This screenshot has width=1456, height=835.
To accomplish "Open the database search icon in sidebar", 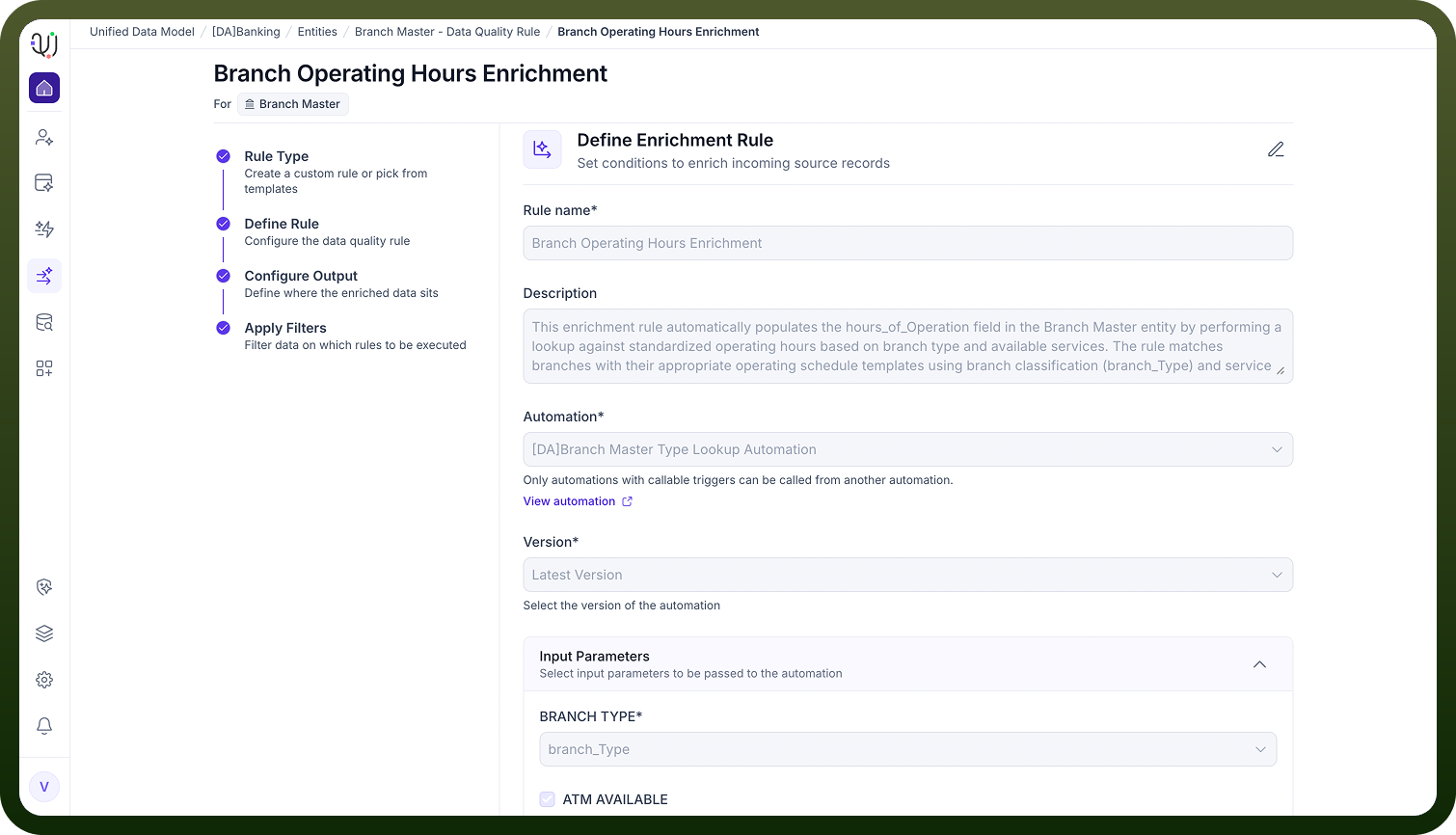I will point(44,322).
